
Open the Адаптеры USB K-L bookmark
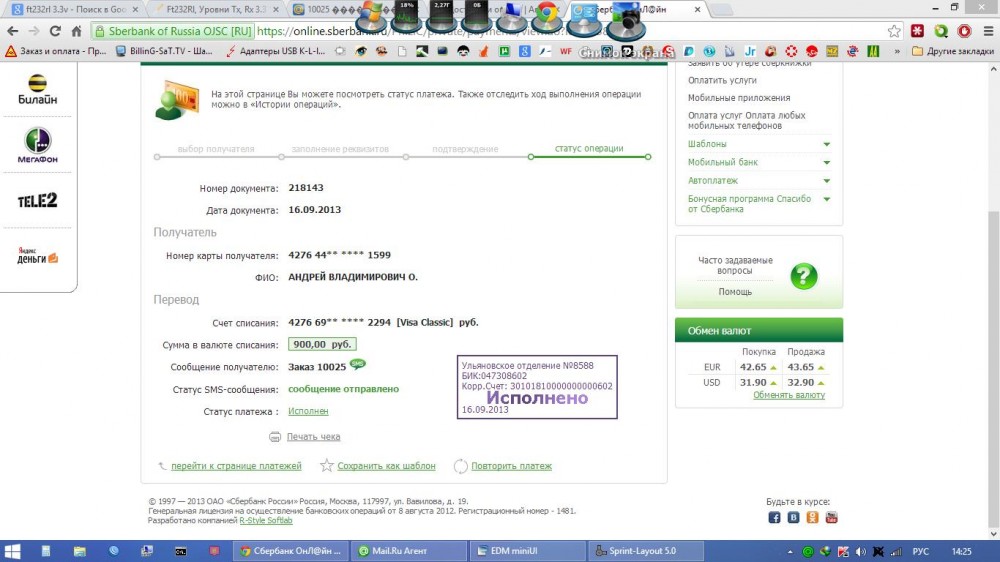click(x=276, y=51)
